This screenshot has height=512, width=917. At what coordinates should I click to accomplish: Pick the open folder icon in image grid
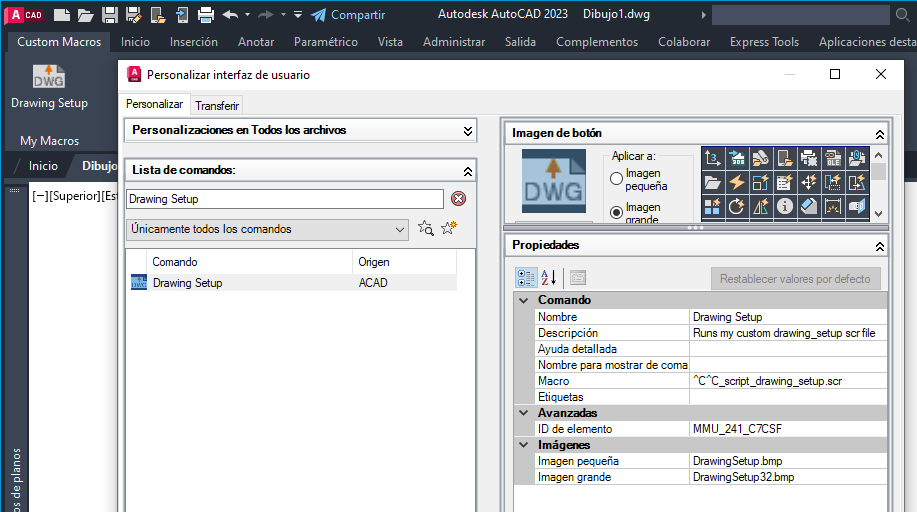(712, 183)
